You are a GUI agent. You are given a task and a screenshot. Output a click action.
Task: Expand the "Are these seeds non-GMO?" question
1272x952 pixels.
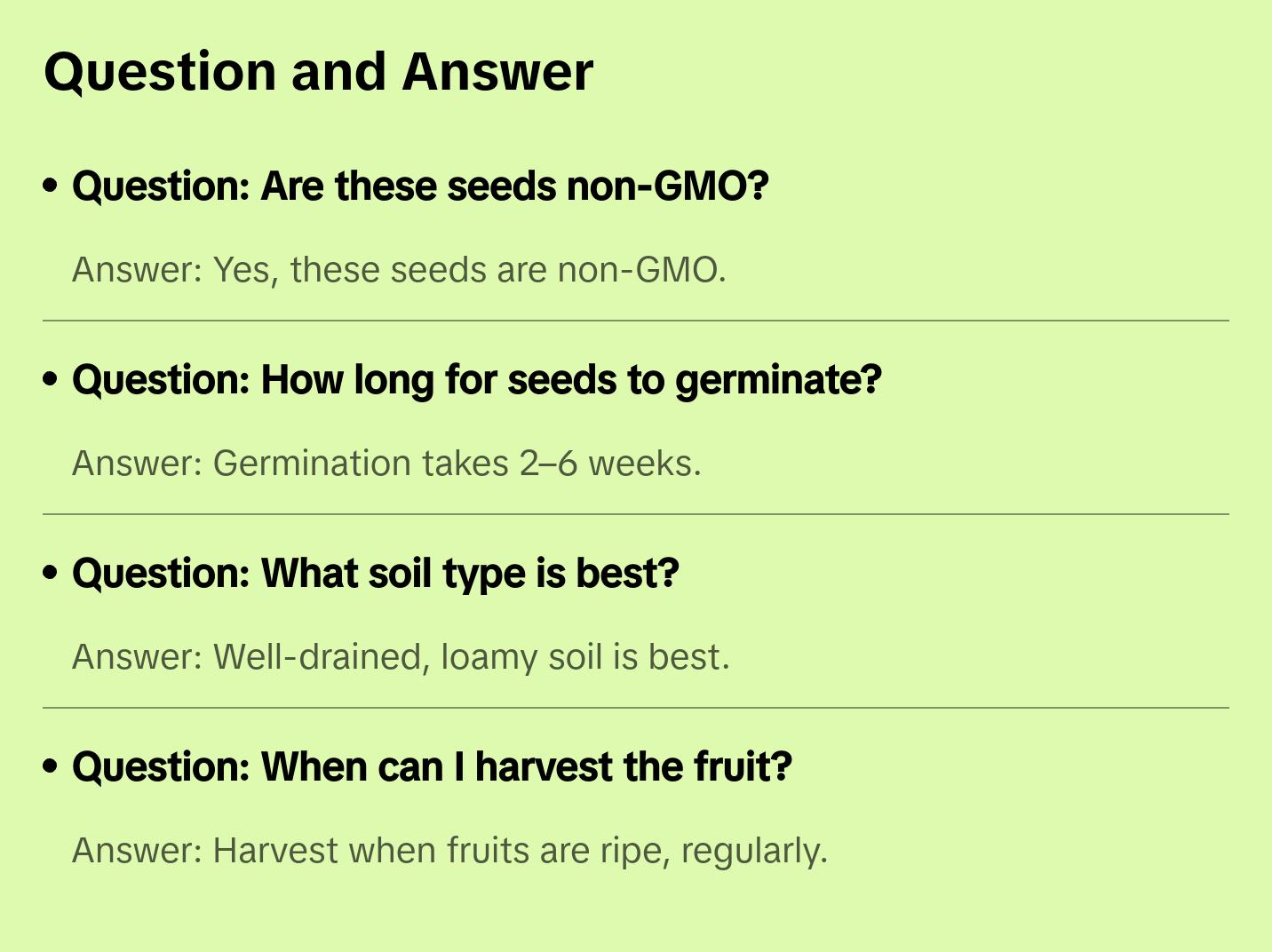(x=420, y=186)
